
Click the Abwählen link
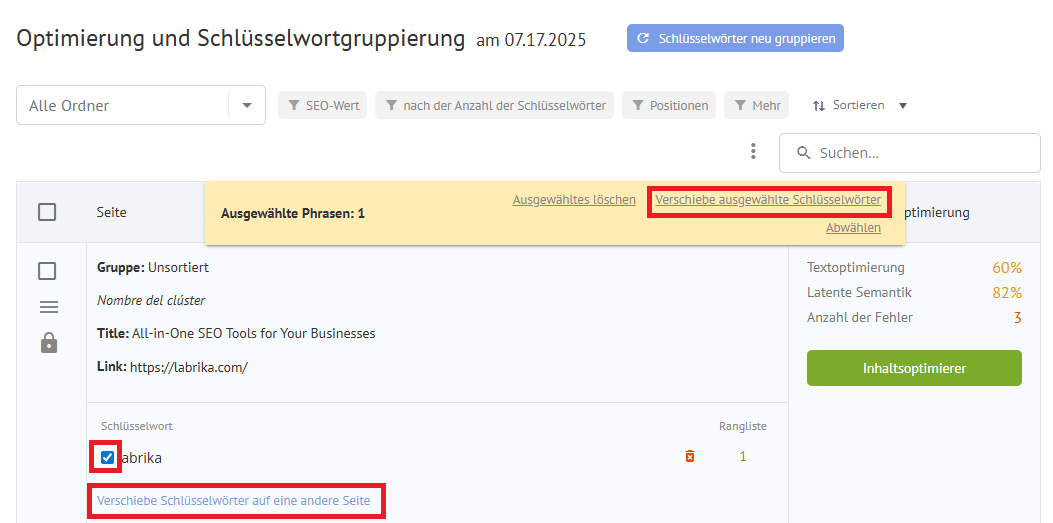pyautogui.click(x=853, y=228)
